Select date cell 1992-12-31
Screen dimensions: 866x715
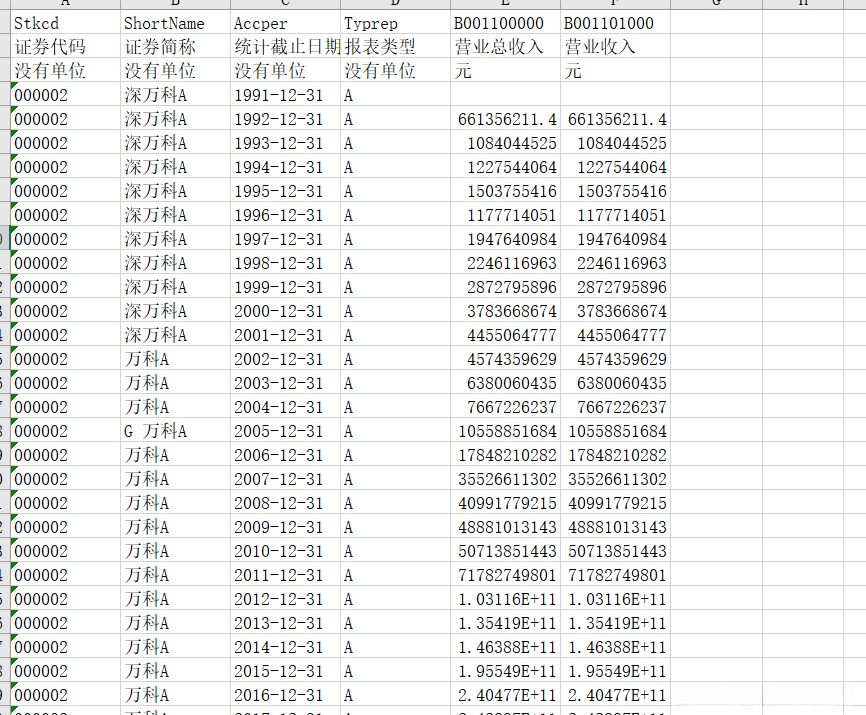[x=286, y=119]
